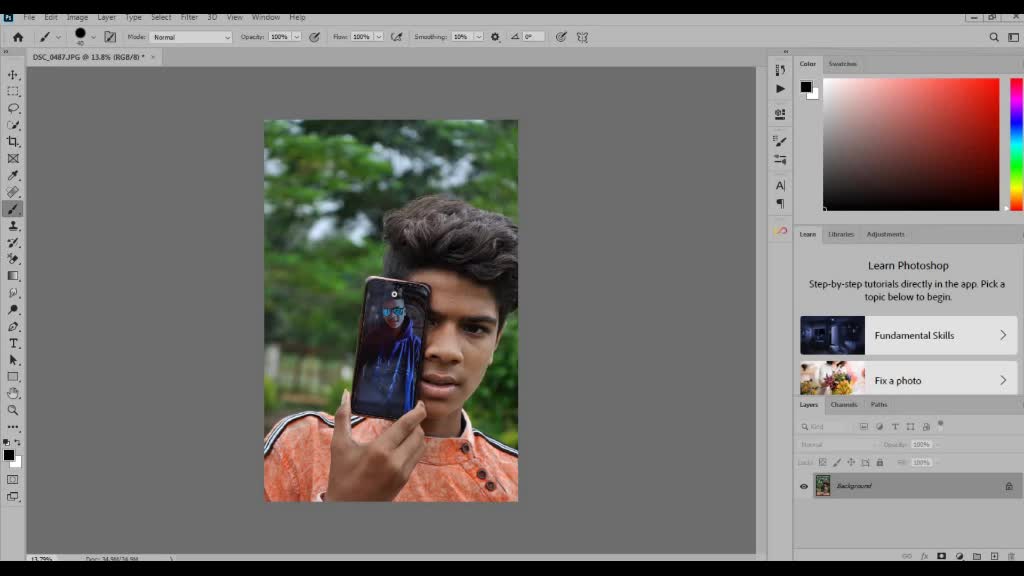Toggle lock image pixels brush icon
Viewport: 1024px width, 576px height.
837,462
